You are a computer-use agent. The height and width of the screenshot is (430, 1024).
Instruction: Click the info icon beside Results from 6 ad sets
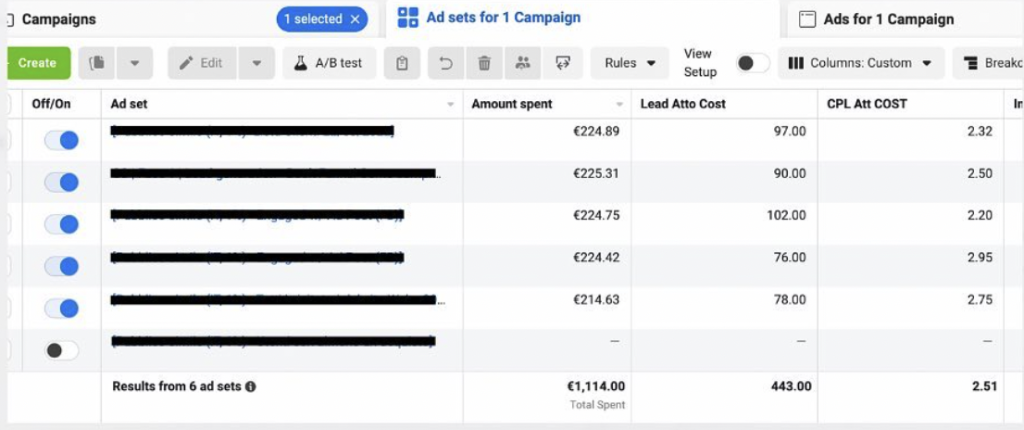tap(250, 386)
